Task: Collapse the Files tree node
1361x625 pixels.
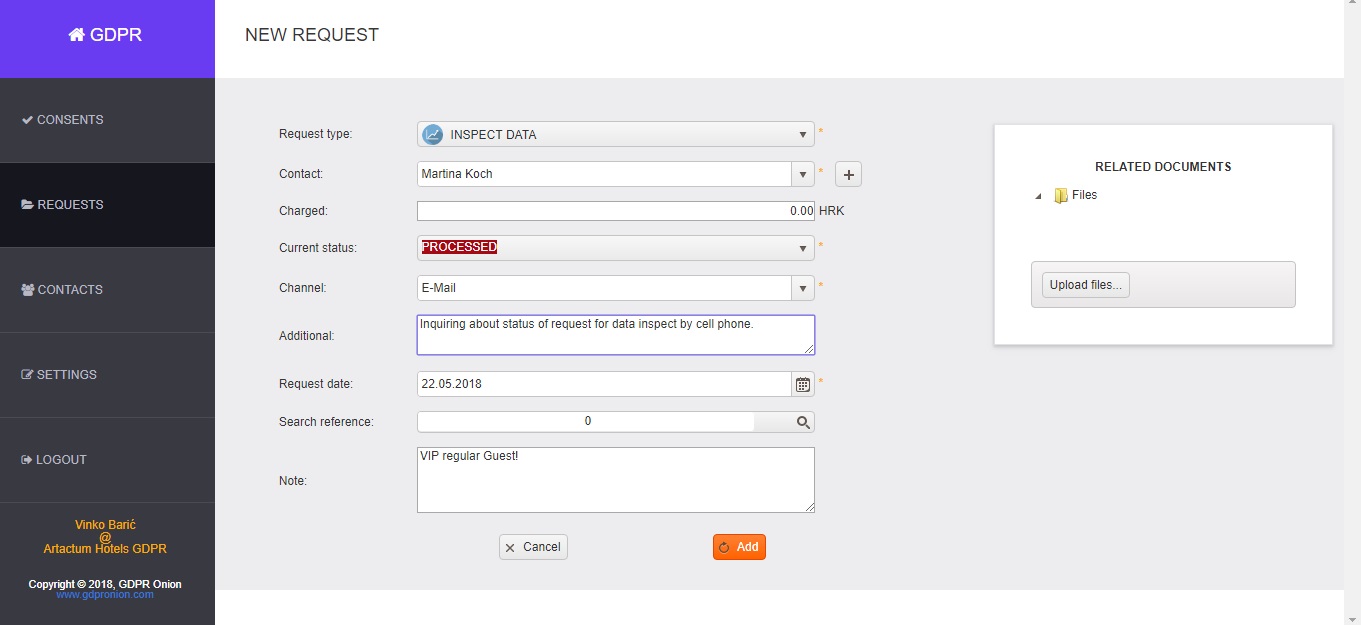Action: click(1038, 196)
